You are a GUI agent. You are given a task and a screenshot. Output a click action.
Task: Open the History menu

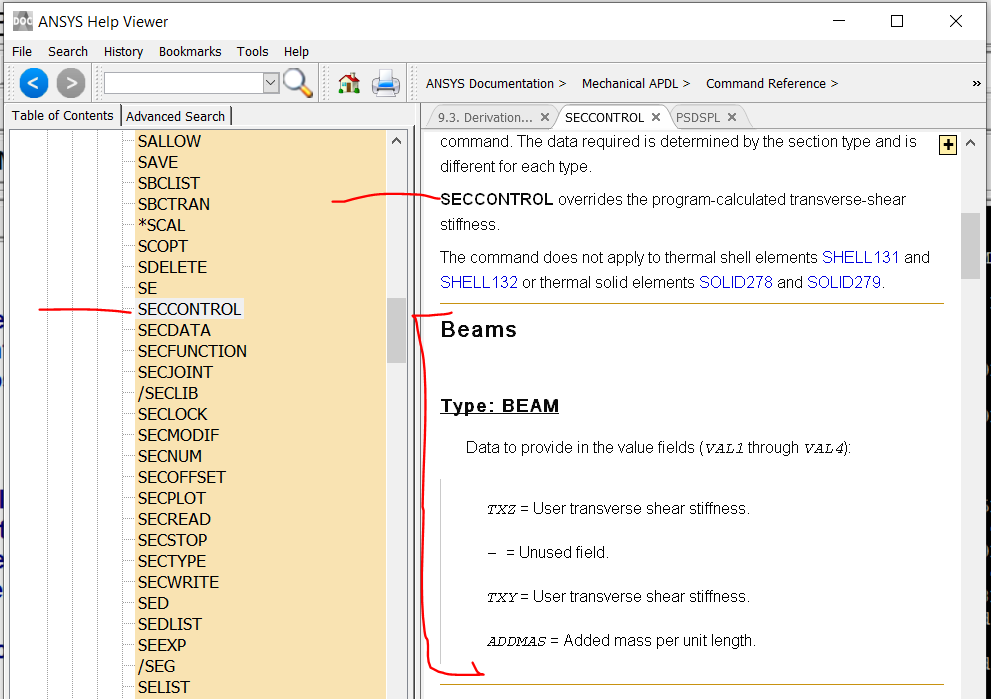123,51
